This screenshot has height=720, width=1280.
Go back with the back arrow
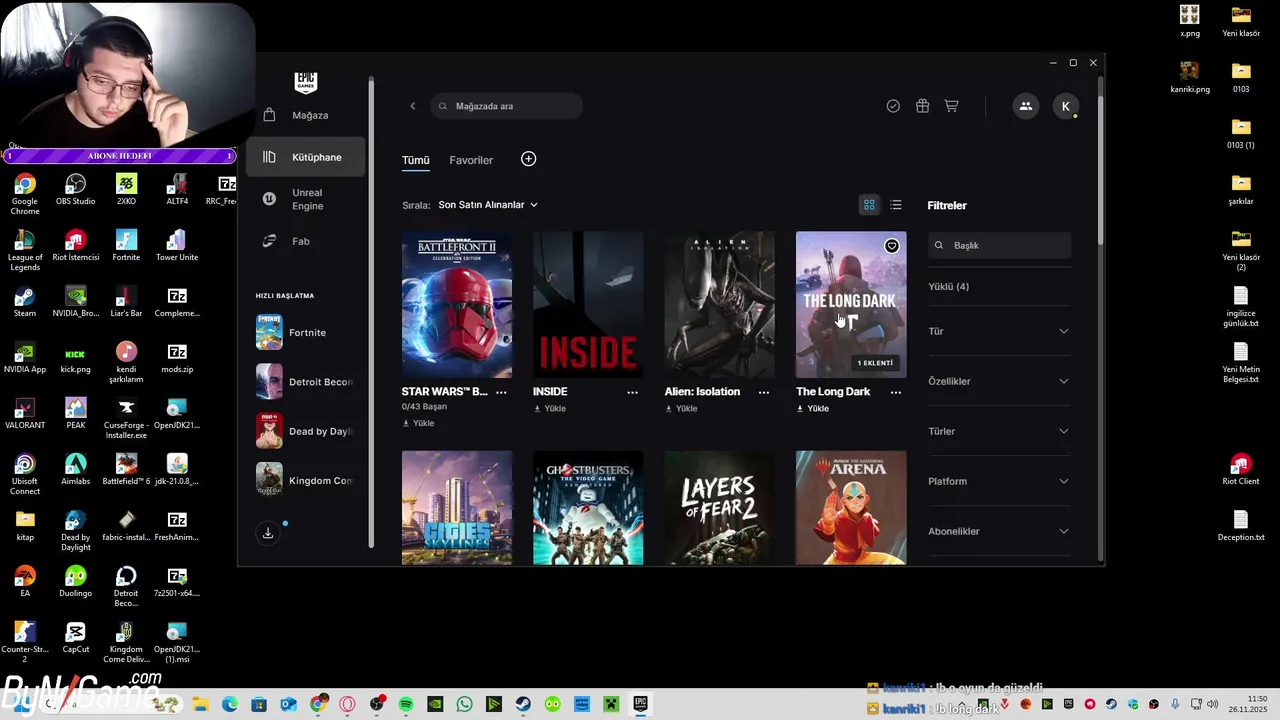pos(412,106)
